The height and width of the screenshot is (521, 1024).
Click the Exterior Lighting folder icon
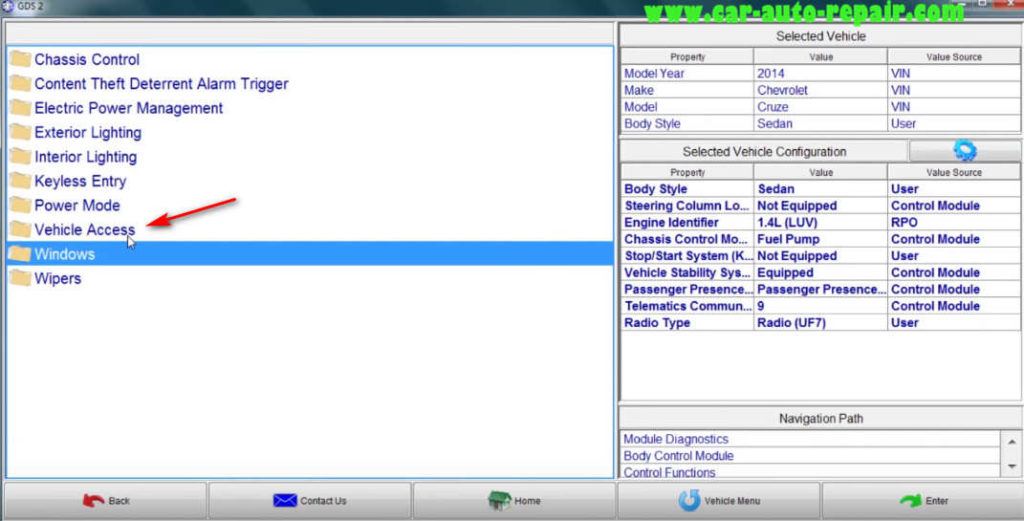tap(21, 133)
